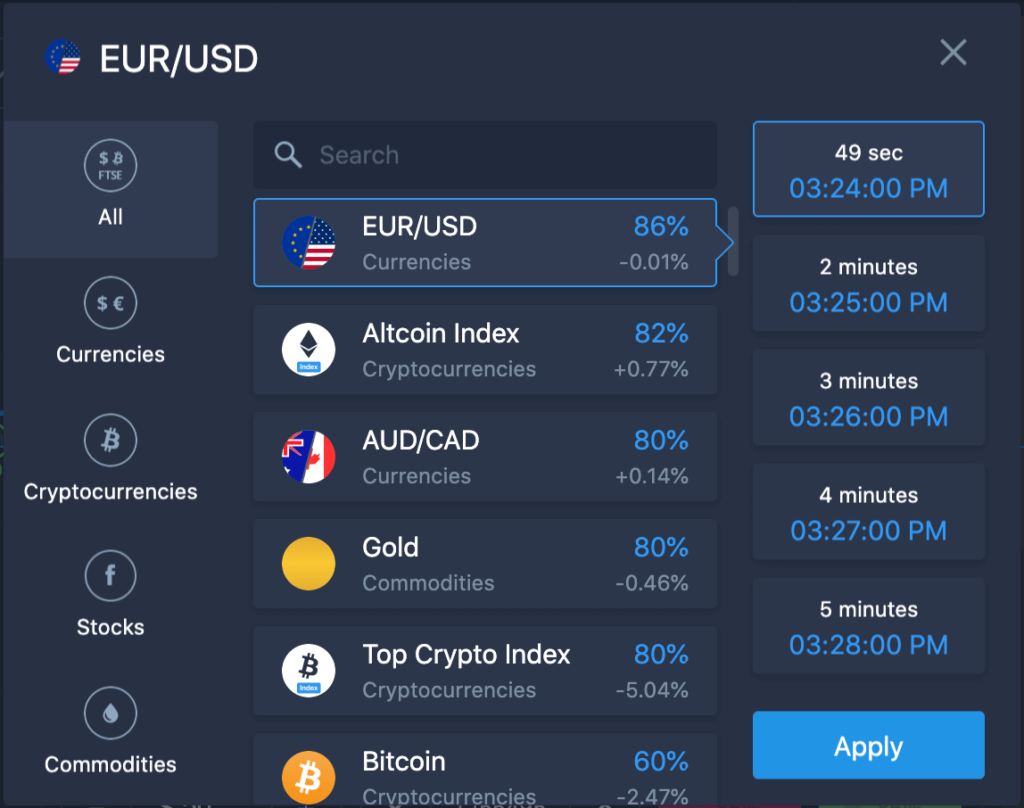1024x808 pixels.
Task: Click the Altcoin Index Ethereum icon
Action: point(308,349)
